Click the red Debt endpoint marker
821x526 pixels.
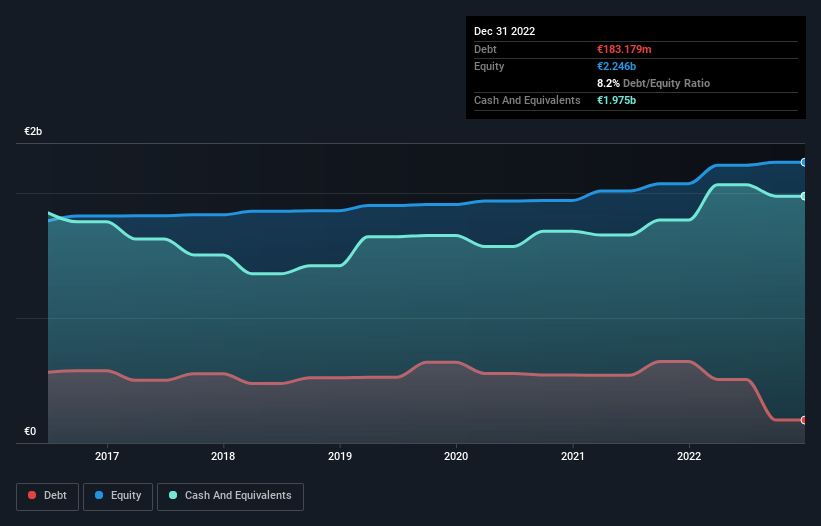(x=804, y=420)
